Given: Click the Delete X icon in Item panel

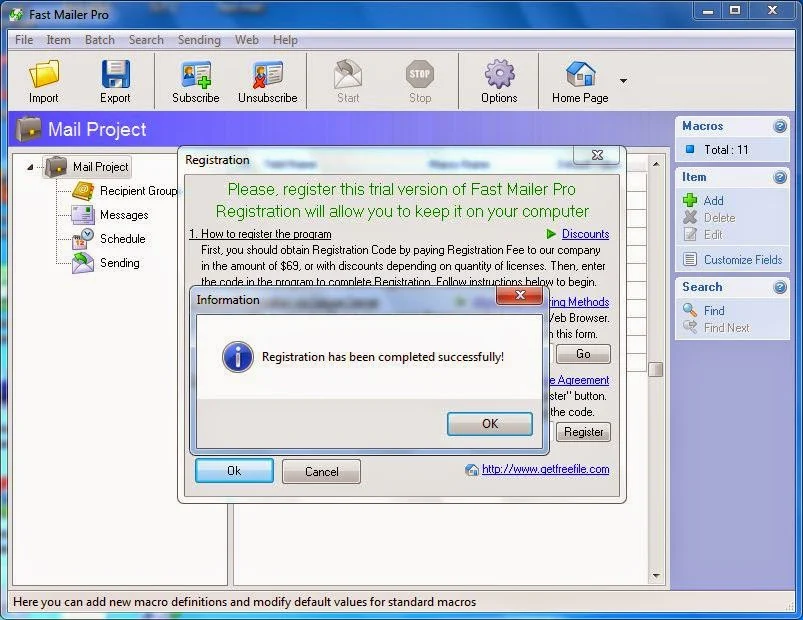Looking at the screenshot, I should point(690,217).
